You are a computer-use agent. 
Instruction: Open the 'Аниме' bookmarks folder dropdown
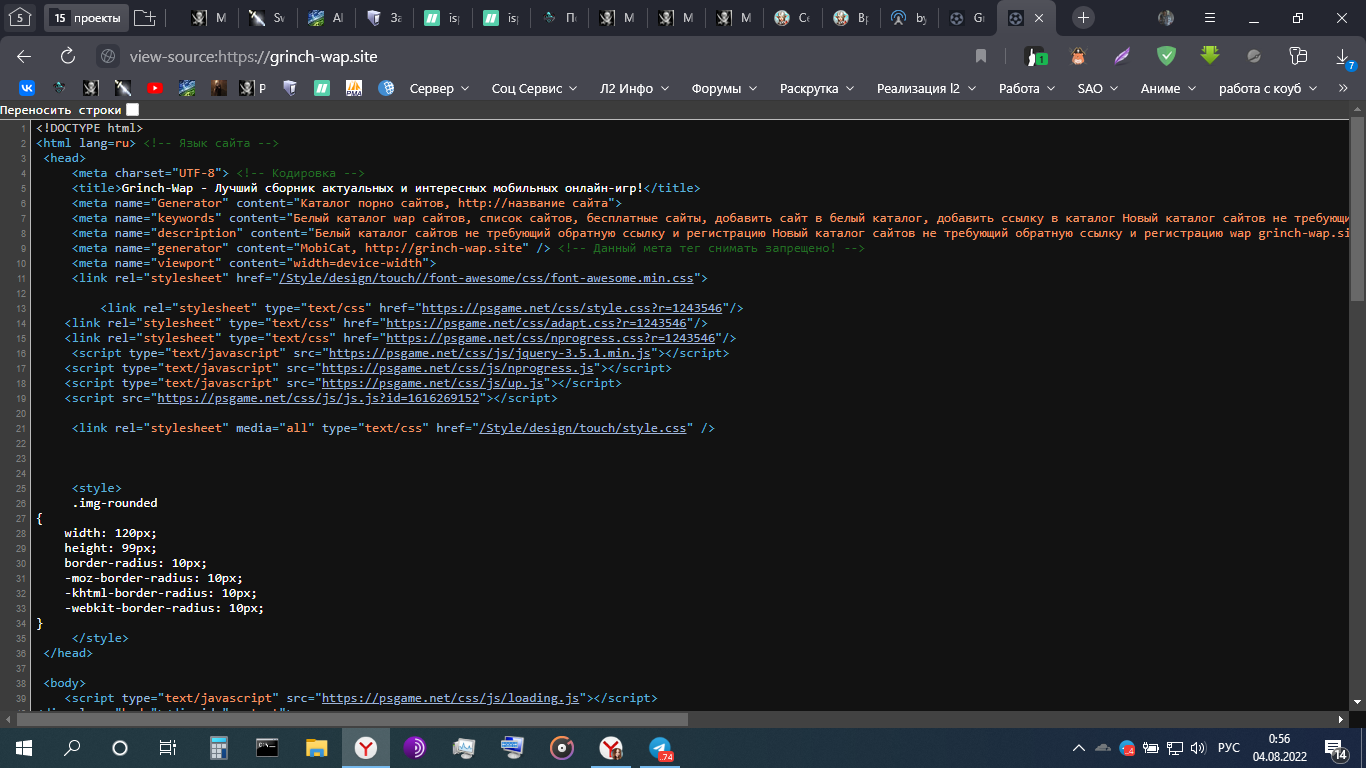pyautogui.click(x=1168, y=88)
